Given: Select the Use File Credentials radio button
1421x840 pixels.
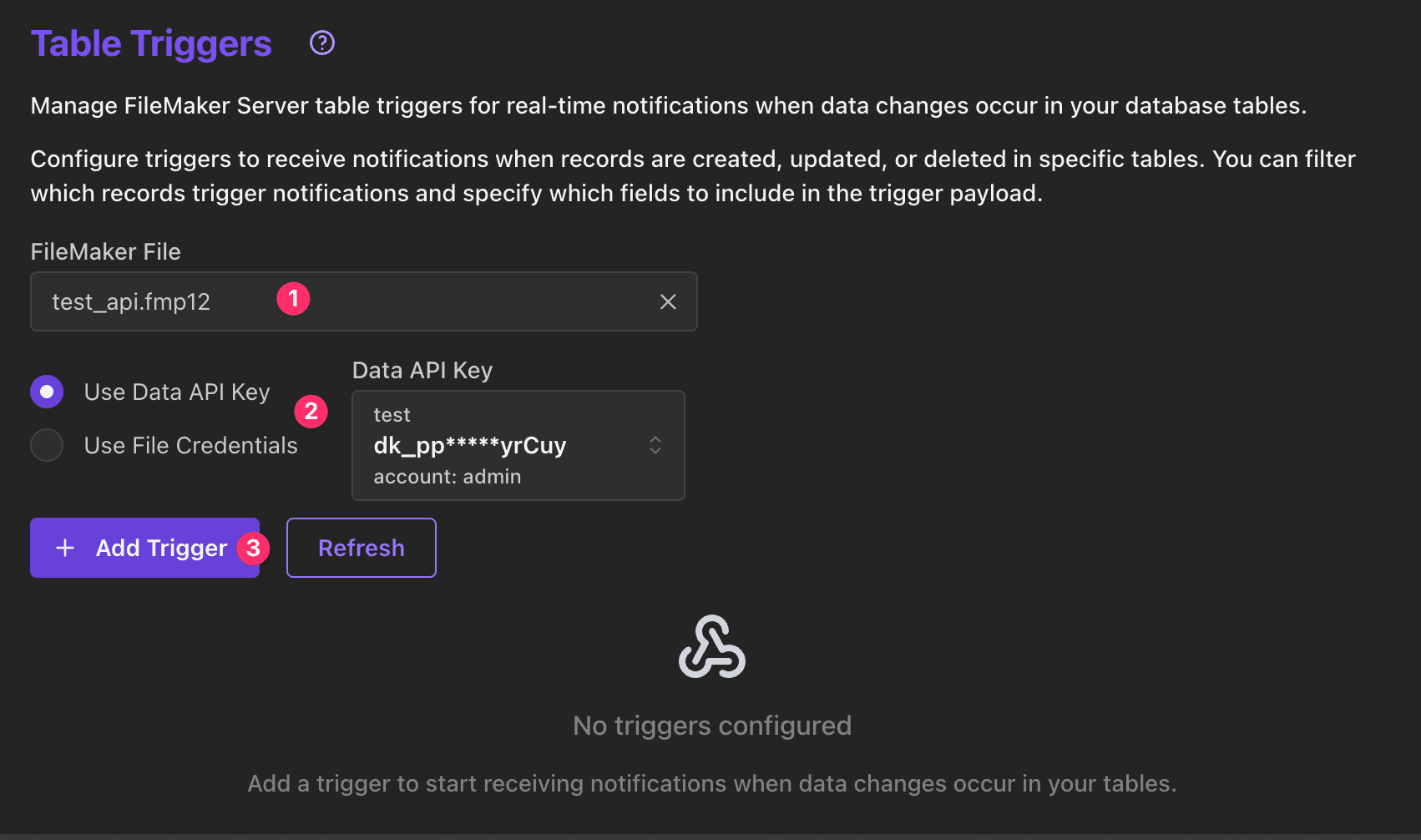Looking at the screenshot, I should click(47, 445).
